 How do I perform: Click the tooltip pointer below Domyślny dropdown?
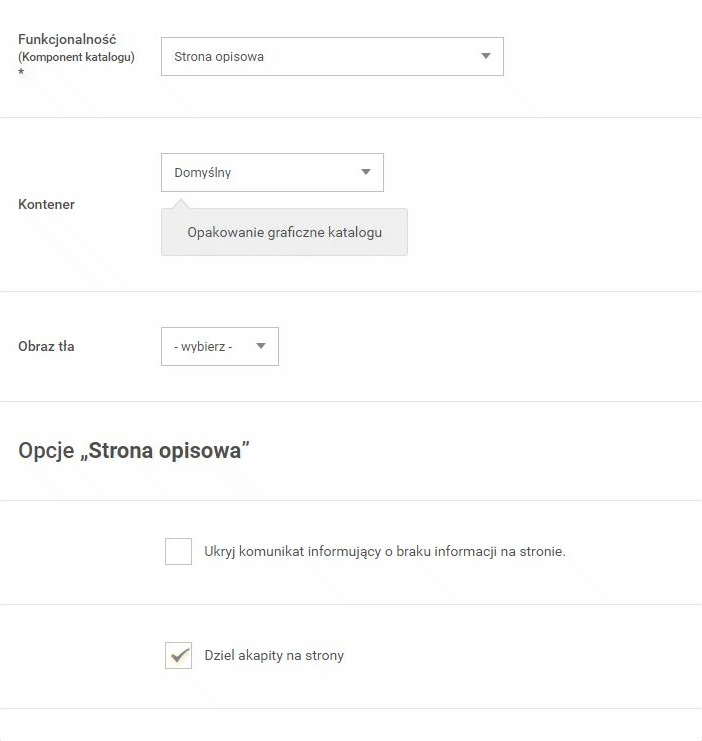tap(181, 204)
